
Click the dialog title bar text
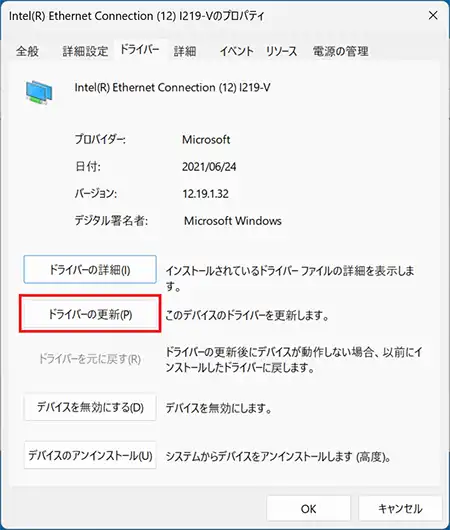136,16
